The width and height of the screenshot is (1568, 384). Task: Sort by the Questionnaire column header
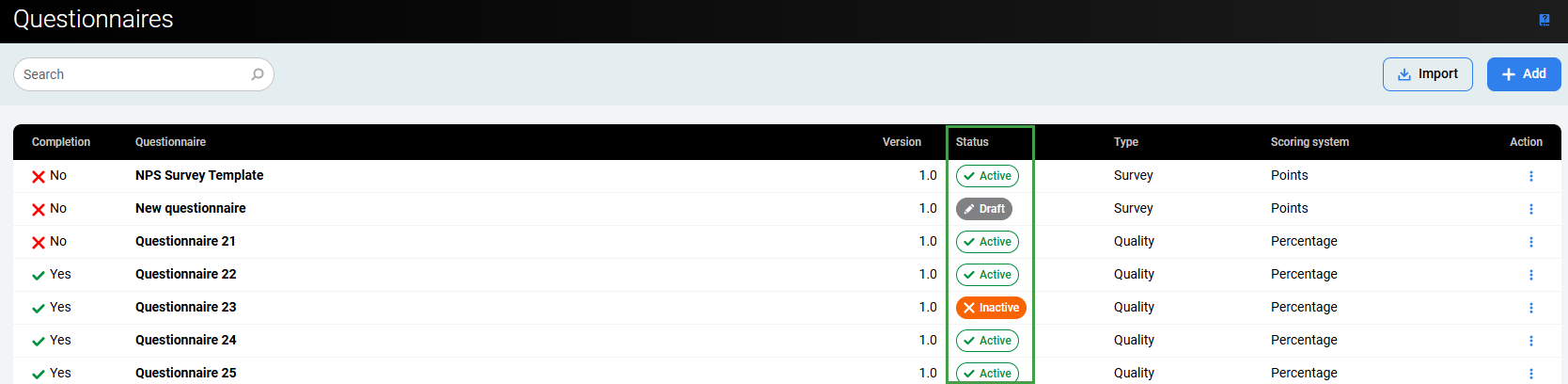click(x=170, y=142)
